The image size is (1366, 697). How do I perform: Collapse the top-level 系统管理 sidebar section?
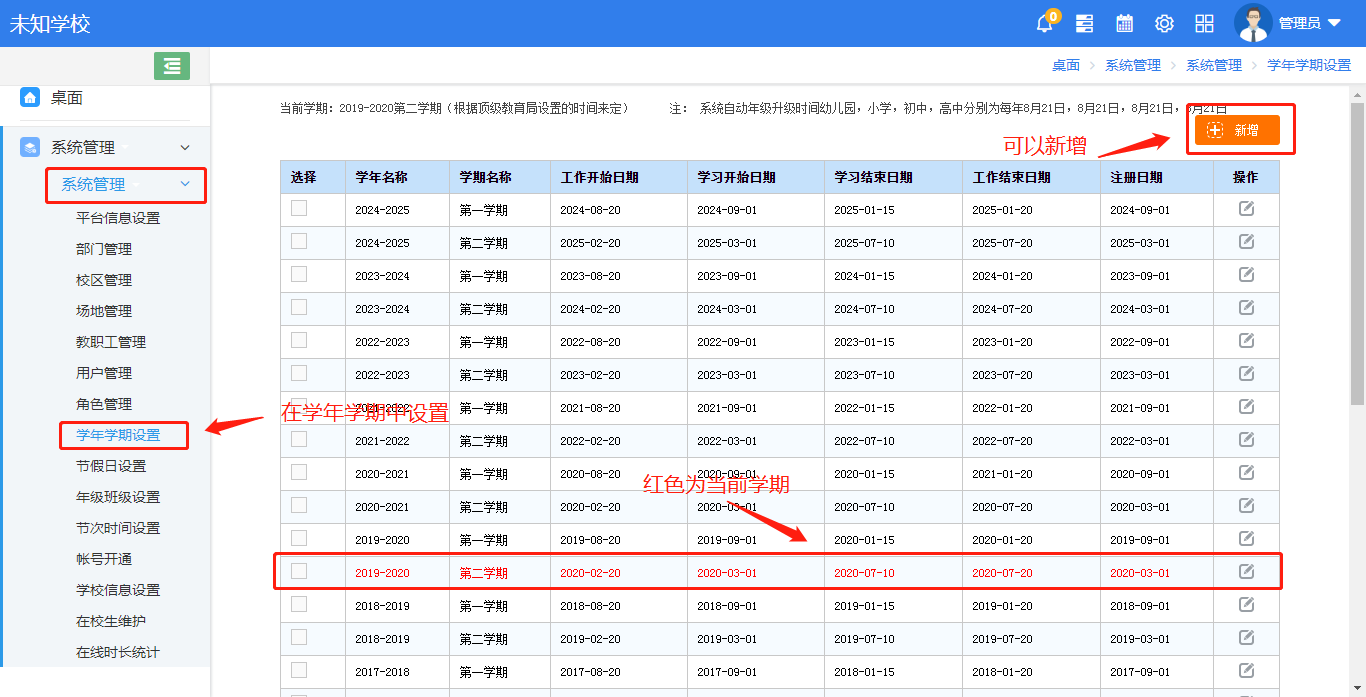[184, 148]
